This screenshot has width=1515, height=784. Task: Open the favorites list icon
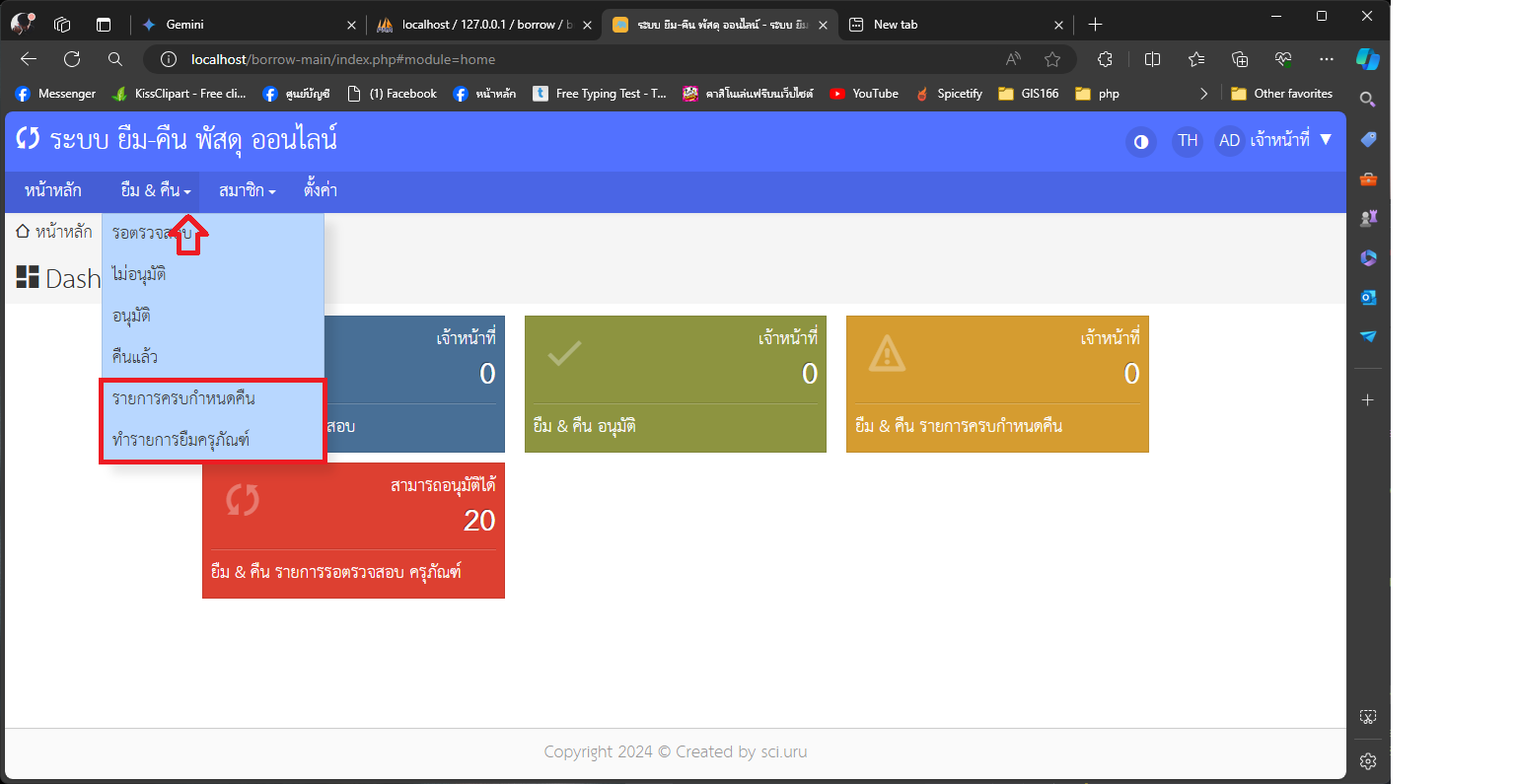click(x=1196, y=59)
